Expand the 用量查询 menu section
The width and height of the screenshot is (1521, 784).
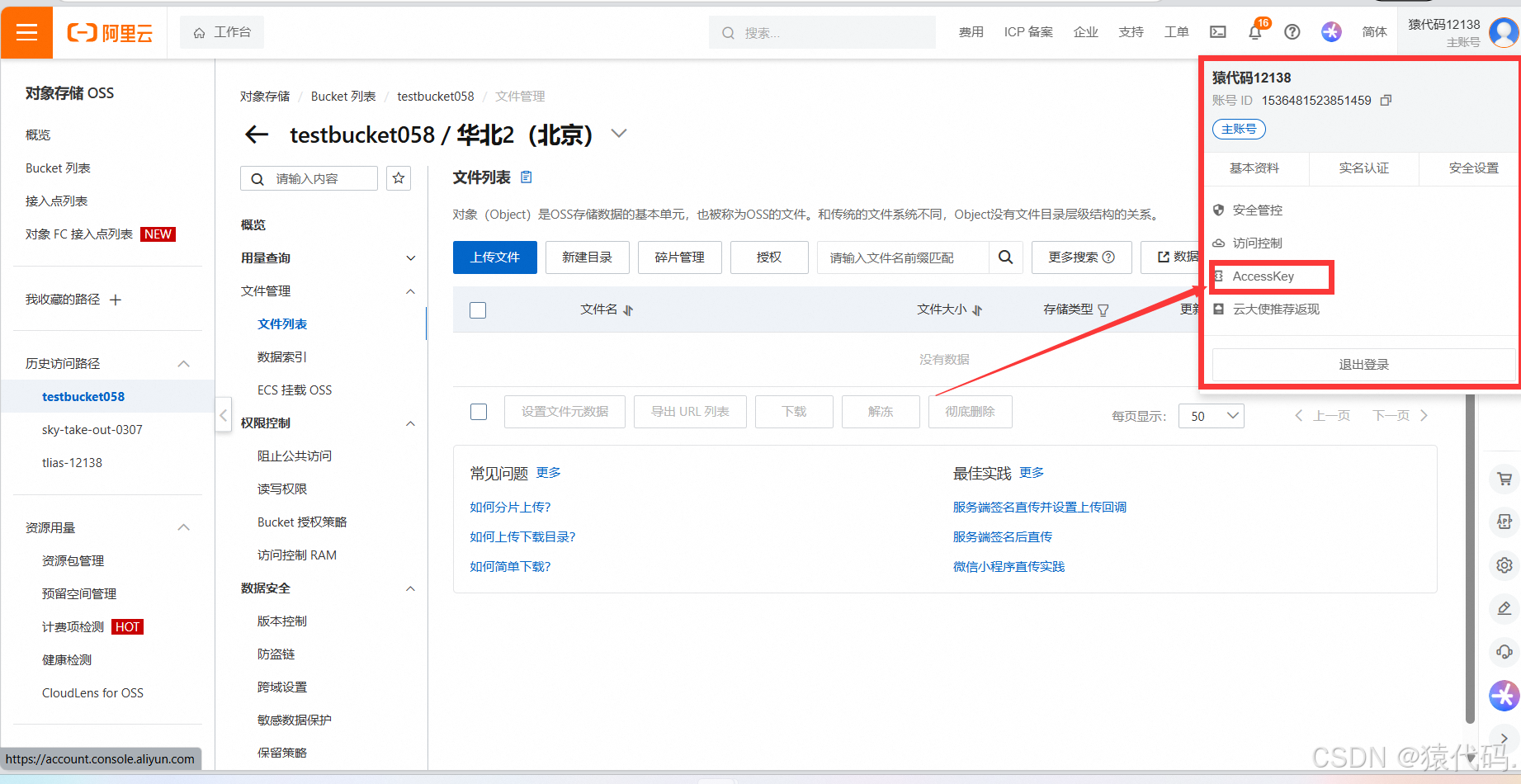[x=411, y=258]
